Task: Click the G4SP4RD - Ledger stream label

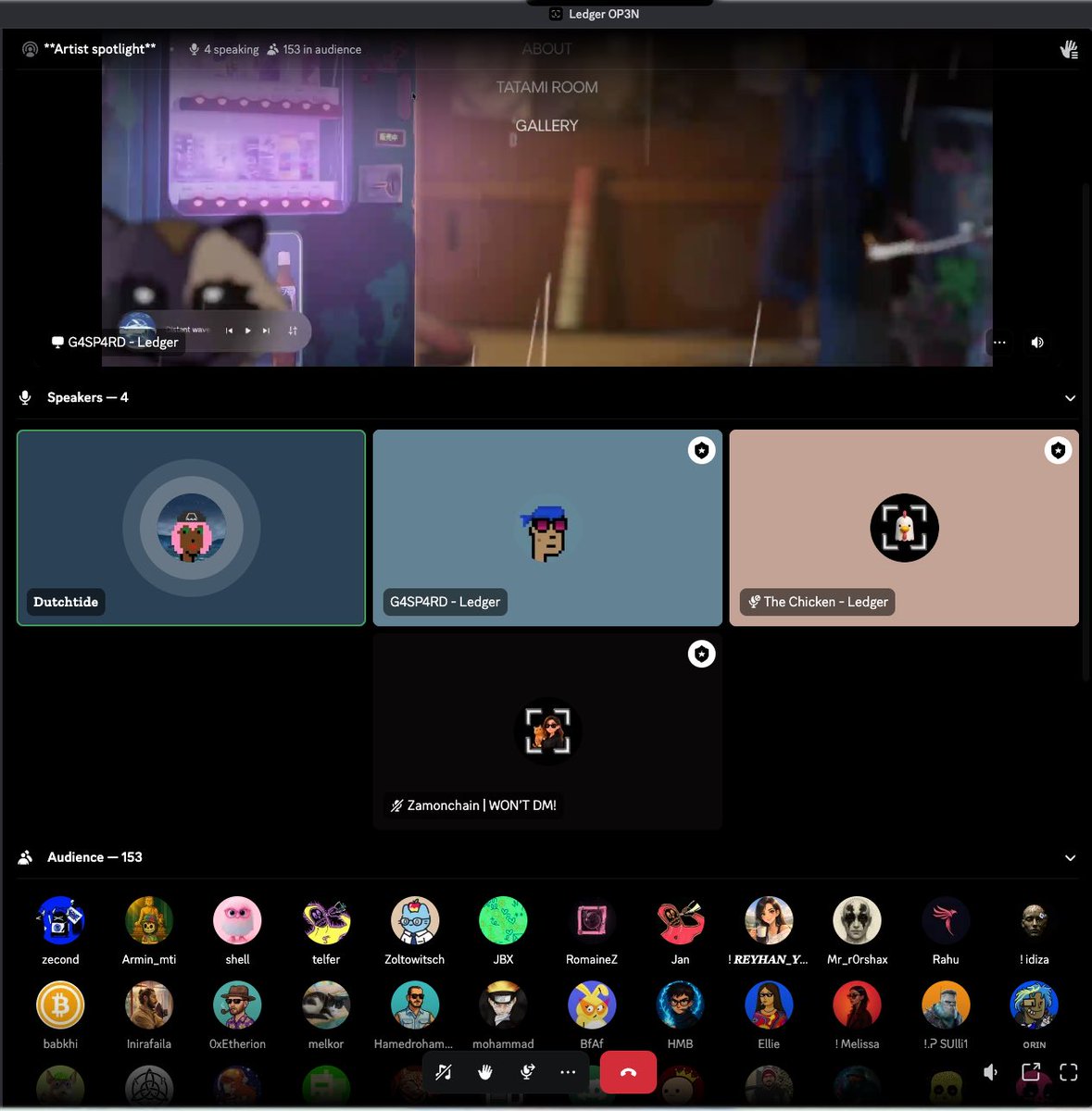Action: coord(115,342)
